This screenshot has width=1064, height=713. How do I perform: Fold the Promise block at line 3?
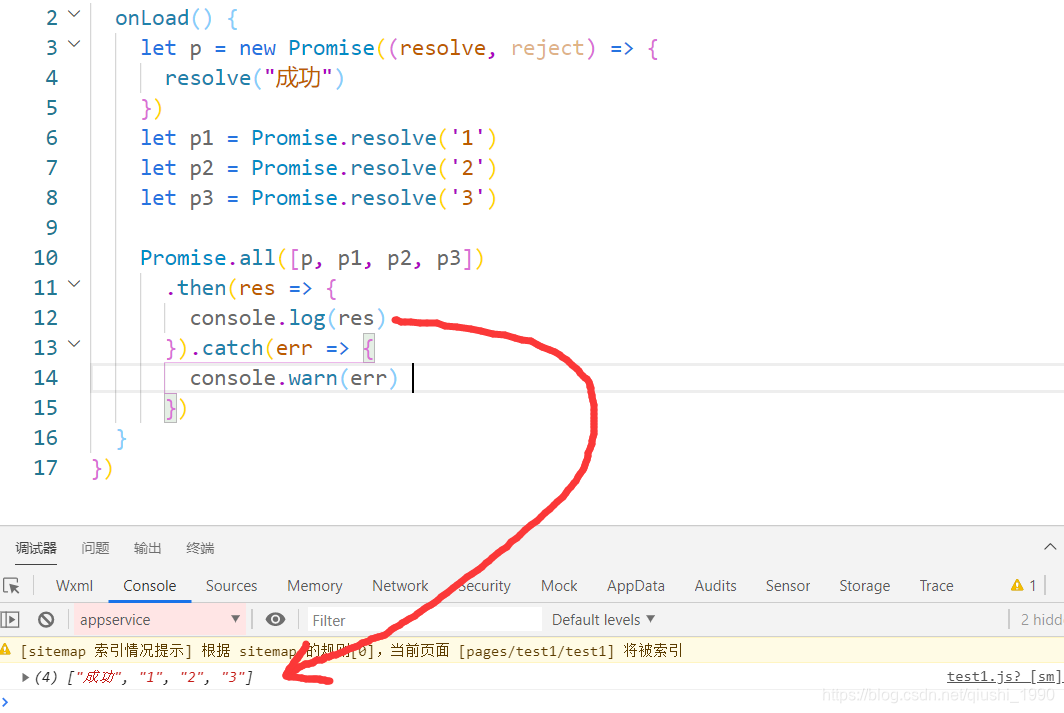tap(75, 44)
